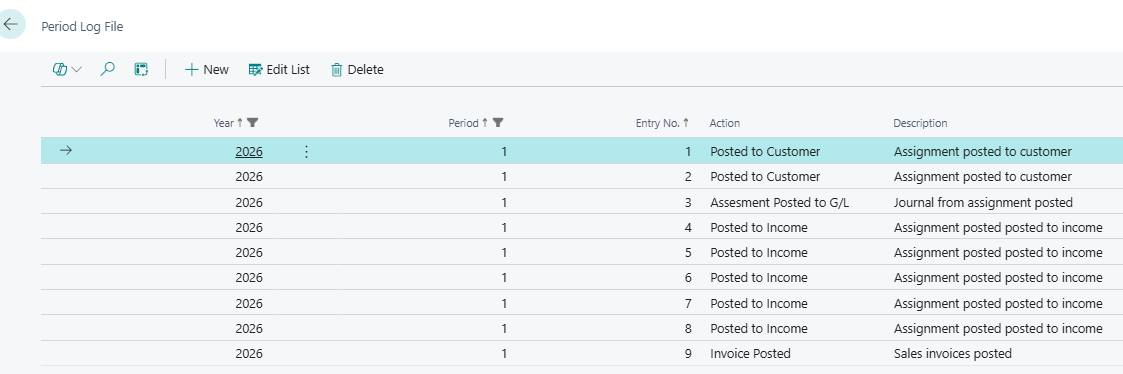Click Entry No. 6 cell
Screen dimensions: 1123x374
point(688,277)
